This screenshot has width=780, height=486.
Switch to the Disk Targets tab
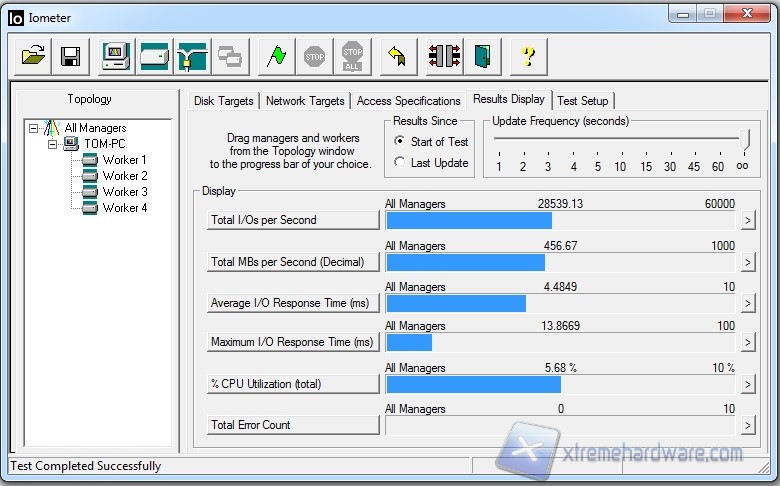tap(223, 101)
